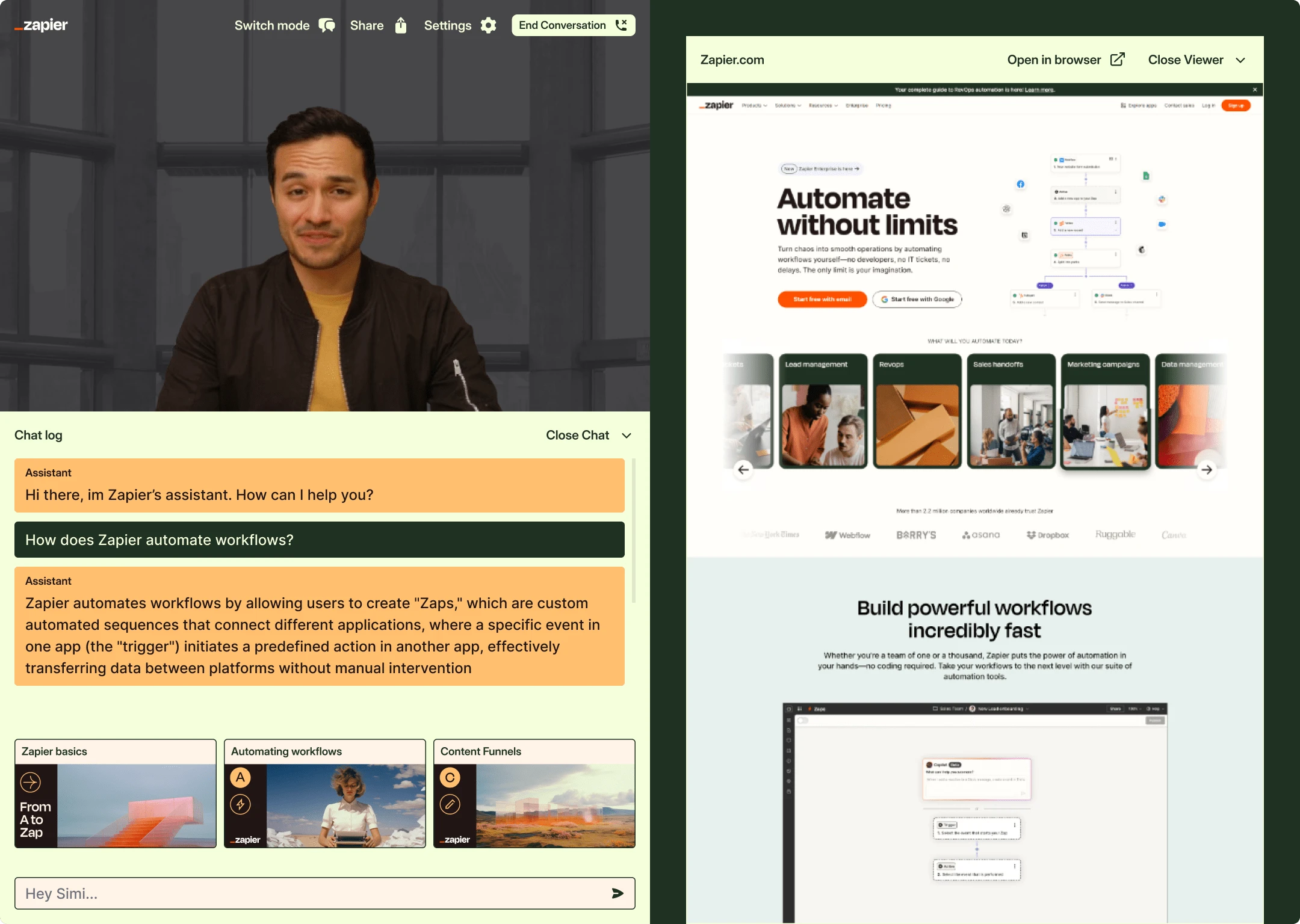Expand Products menu on embedded Zapier site
Viewport: 1300px width, 924px height.
[x=754, y=105]
